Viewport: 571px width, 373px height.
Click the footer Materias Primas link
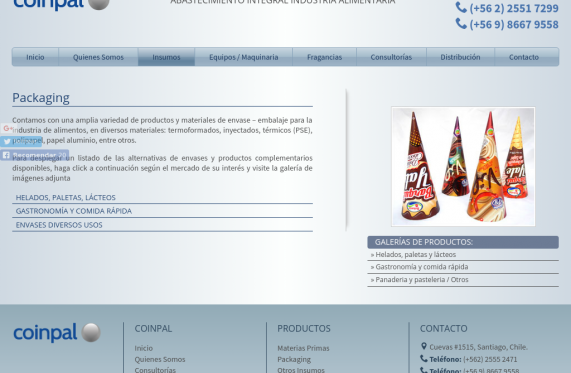[x=303, y=348]
